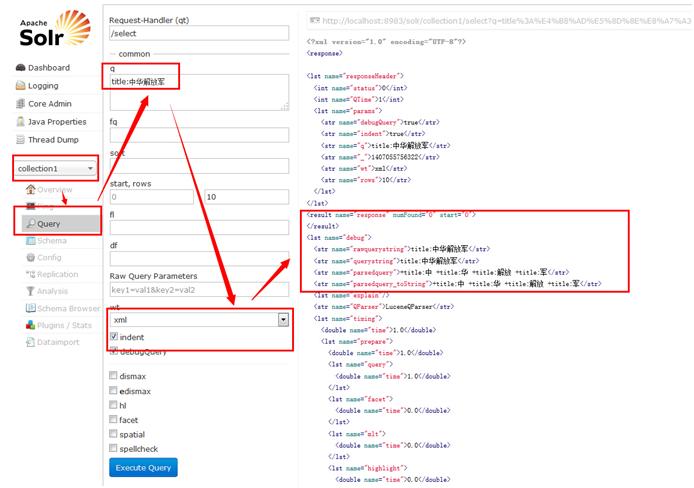Open Thread Dump page
Image resolution: width=694 pixels, height=488 pixels.
pyautogui.click(x=53, y=140)
